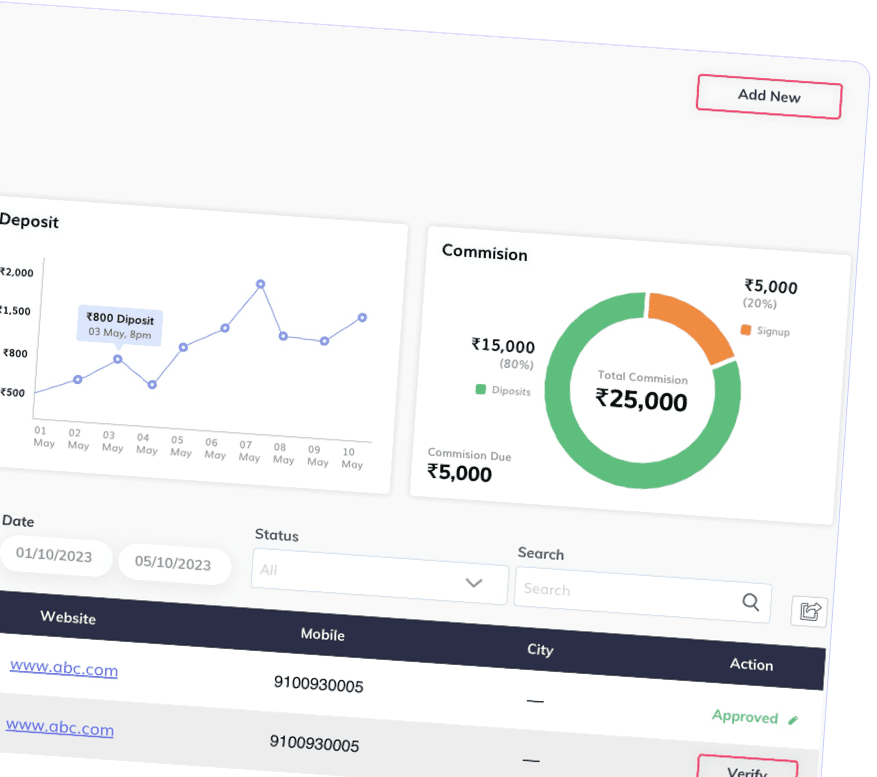The width and height of the screenshot is (877, 777).
Task: Open www.abc.com link in second row
Action: 59,727
